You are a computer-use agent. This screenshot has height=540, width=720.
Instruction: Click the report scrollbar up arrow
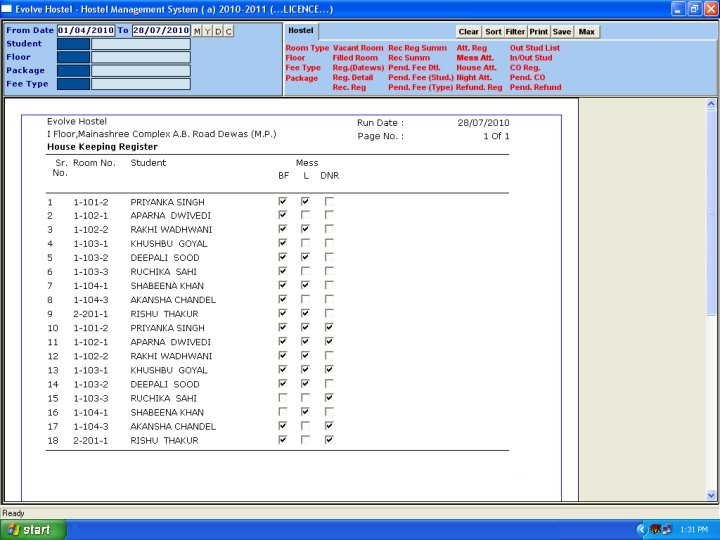coord(711,104)
